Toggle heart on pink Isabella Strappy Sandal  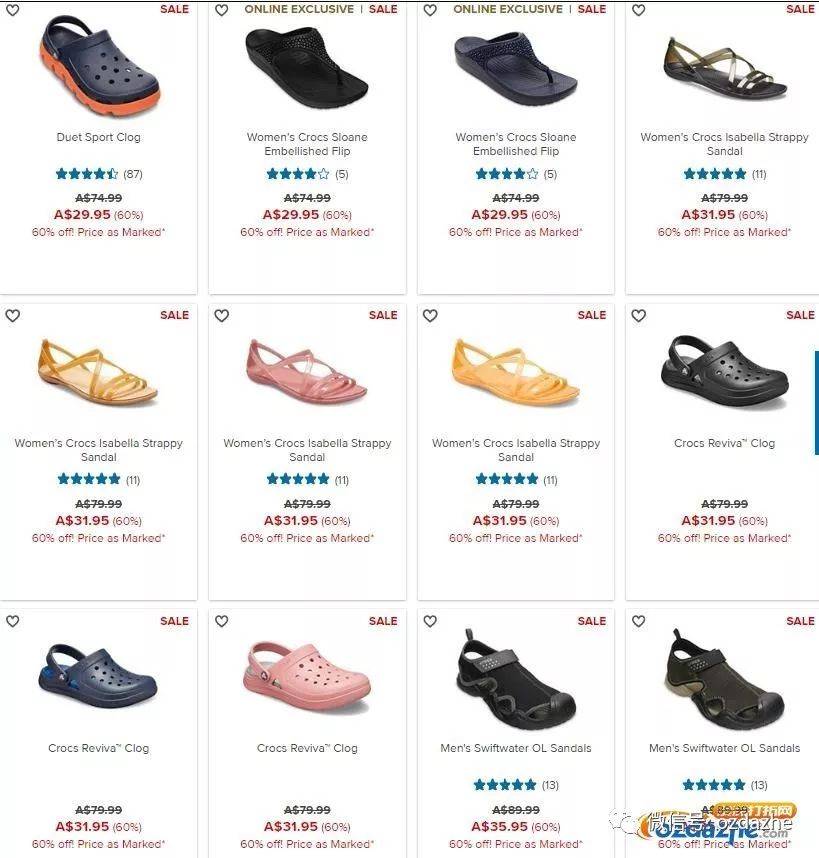222,316
